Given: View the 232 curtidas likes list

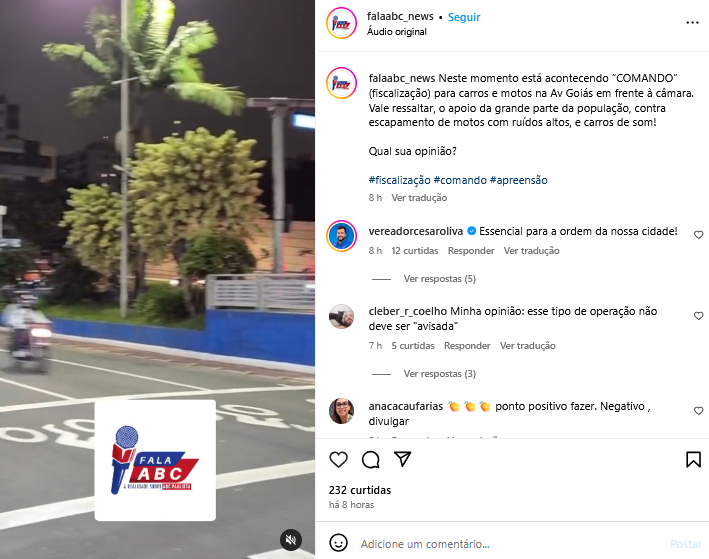Looking at the screenshot, I should (x=360, y=490).
